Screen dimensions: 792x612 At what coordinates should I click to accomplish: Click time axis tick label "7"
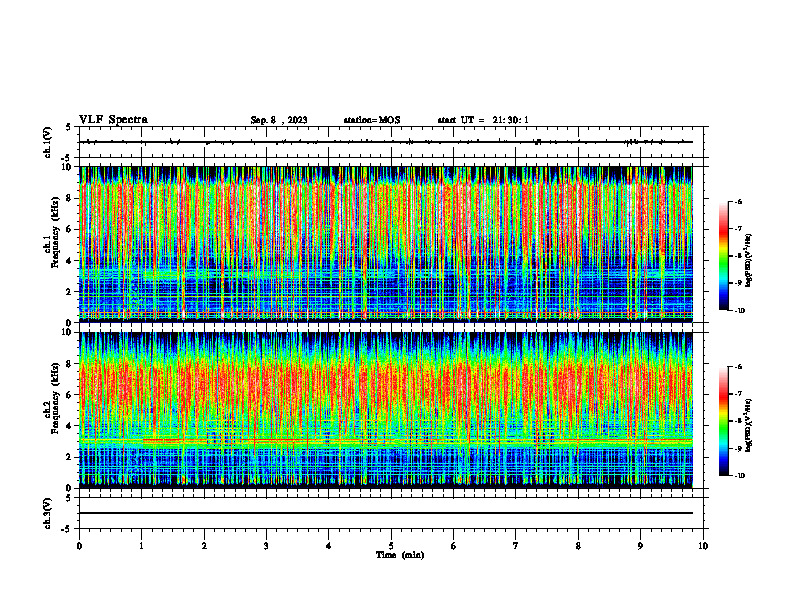coord(516,546)
